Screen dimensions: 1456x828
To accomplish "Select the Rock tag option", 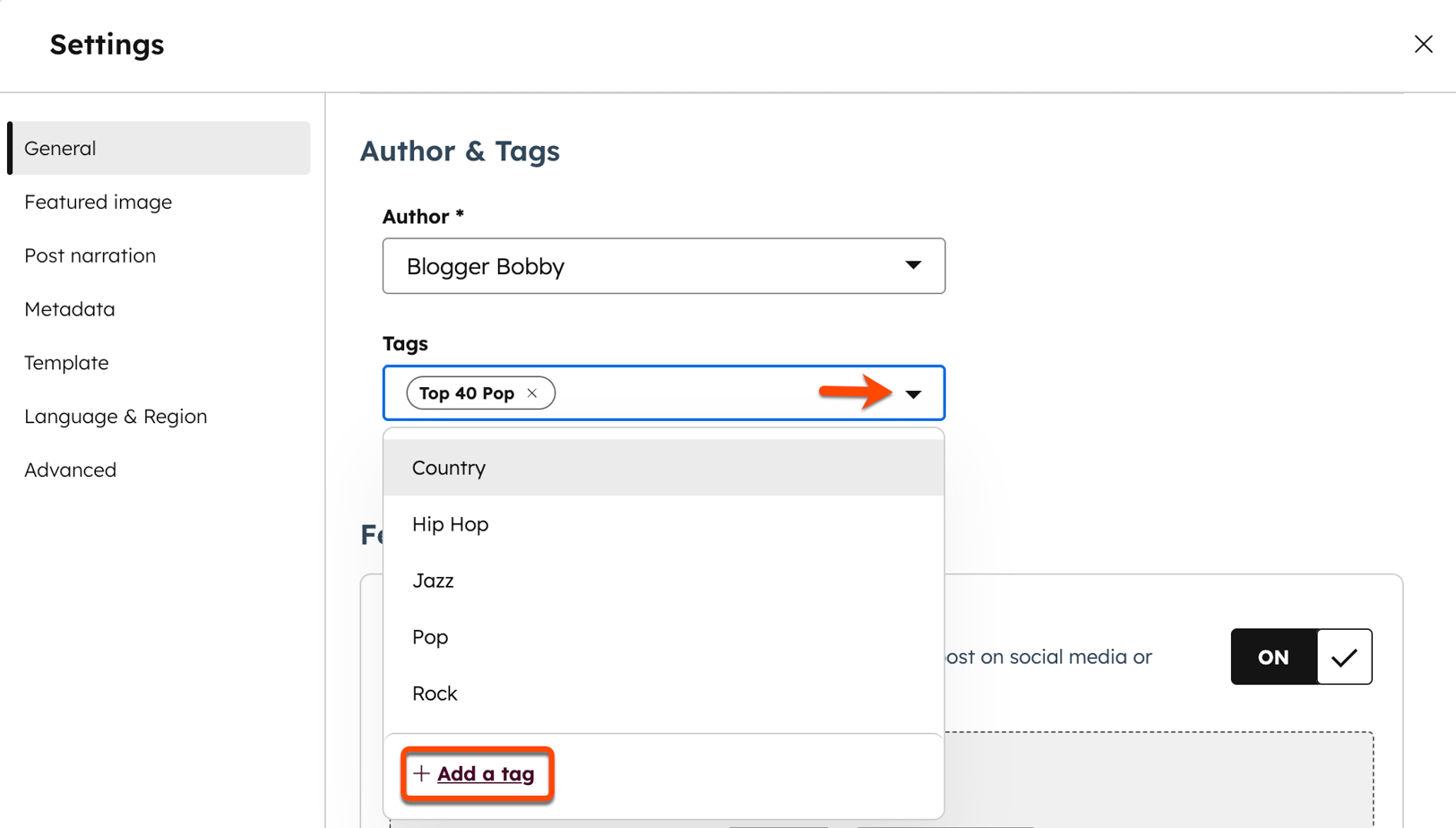I will point(435,694).
